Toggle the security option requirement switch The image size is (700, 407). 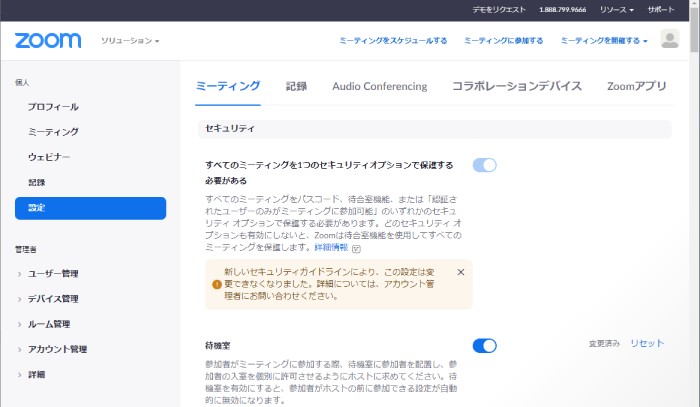484,165
